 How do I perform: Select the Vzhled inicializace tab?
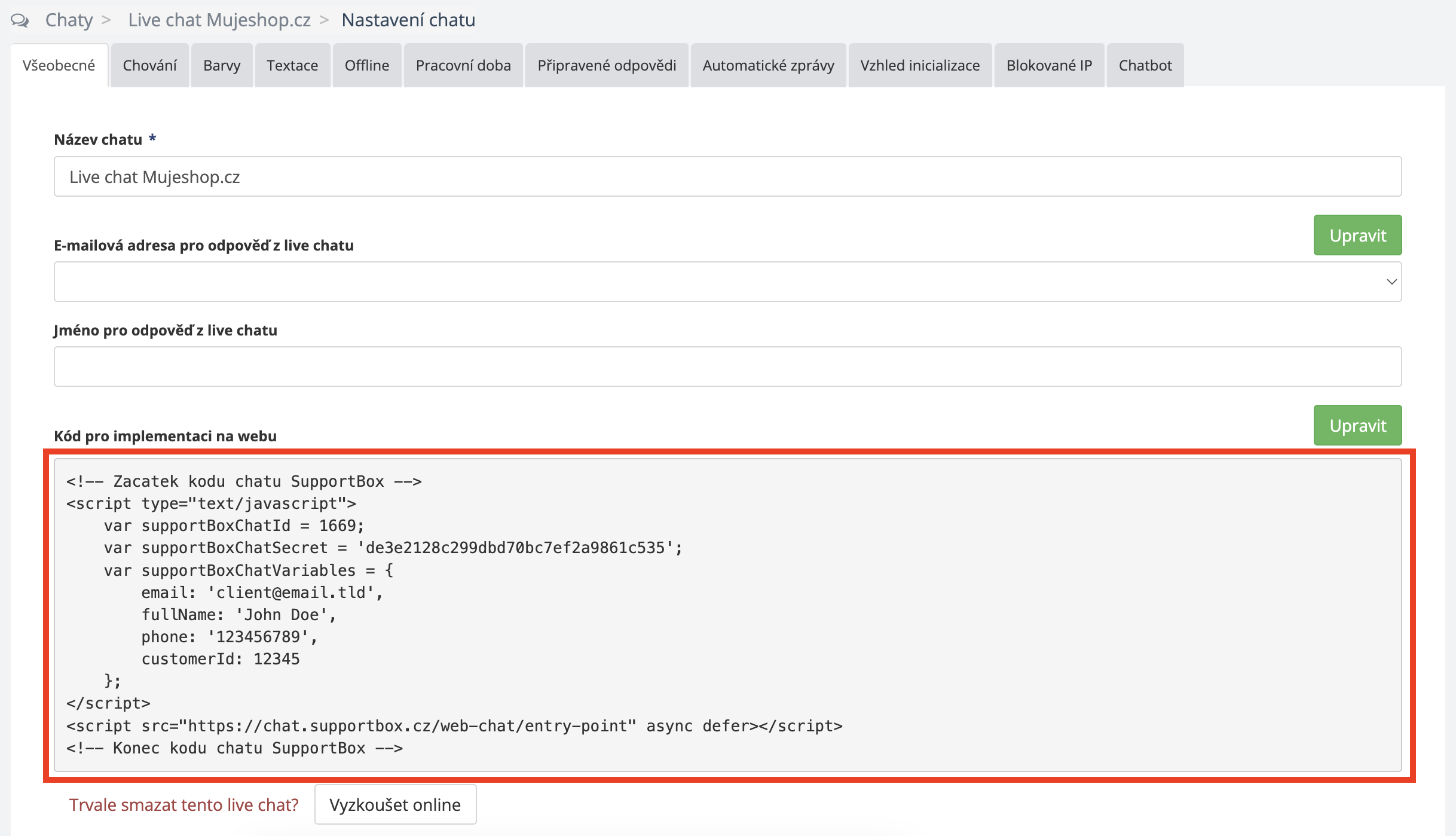920,66
